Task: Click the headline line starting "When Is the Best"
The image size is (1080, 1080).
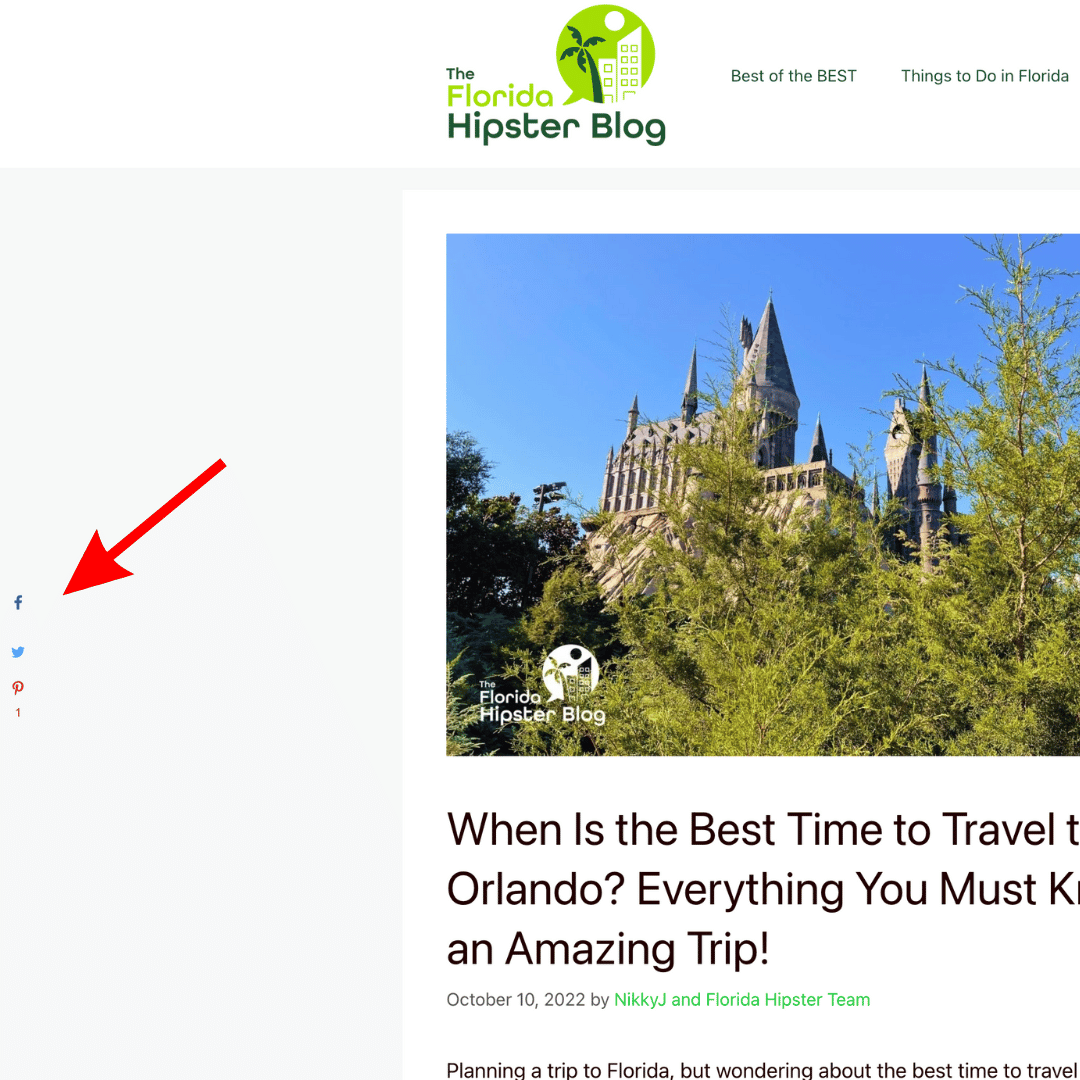Action: [x=763, y=829]
